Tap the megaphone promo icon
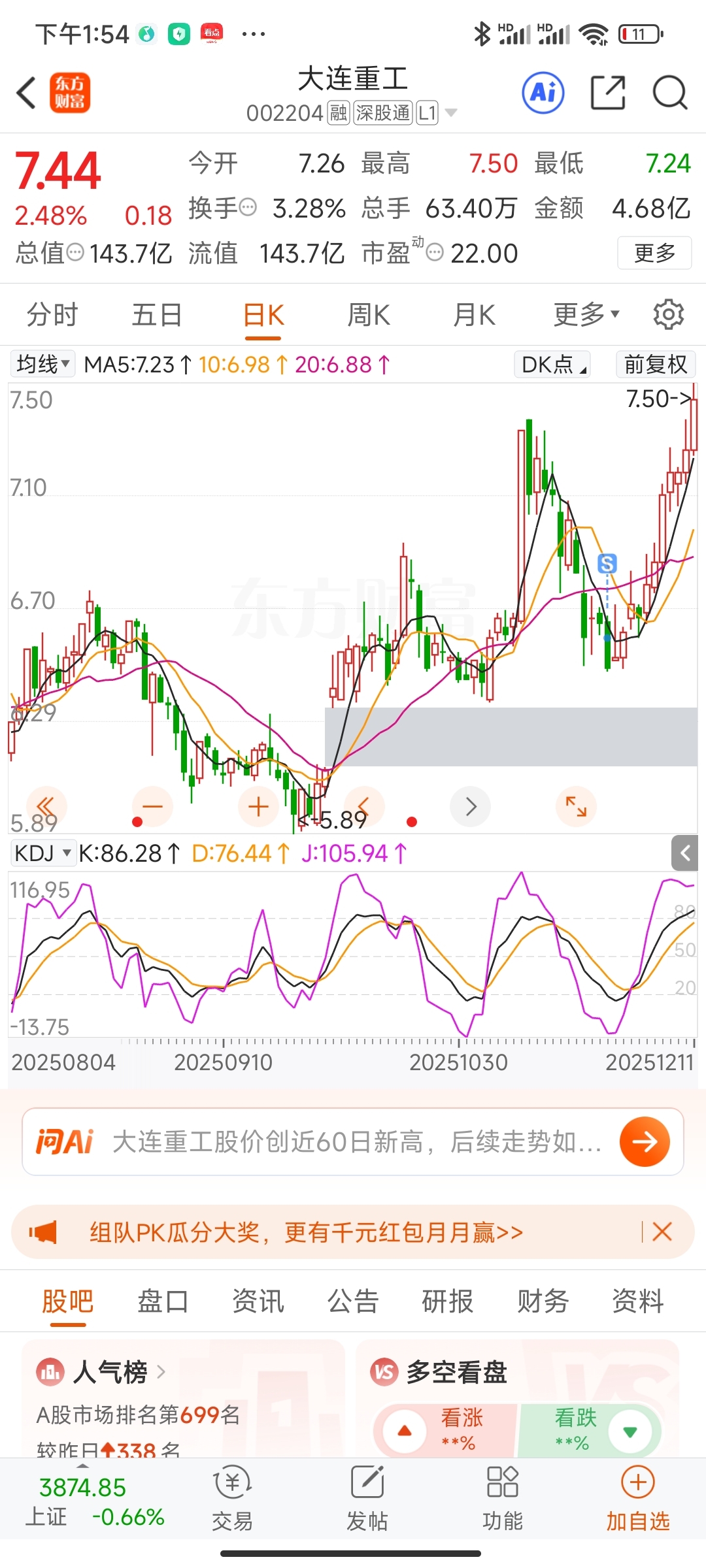The image size is (706, 1568). (x=43, y=1233)
